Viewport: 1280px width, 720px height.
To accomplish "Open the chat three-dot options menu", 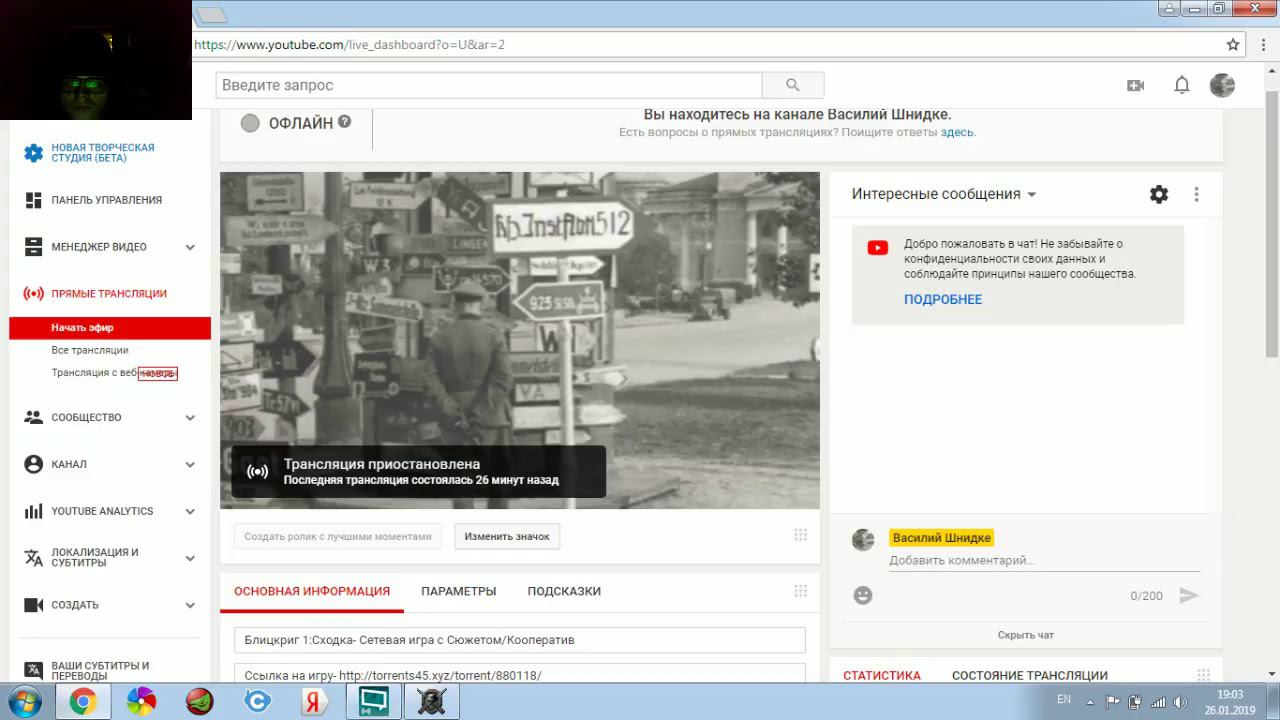I will (1196, 195).
